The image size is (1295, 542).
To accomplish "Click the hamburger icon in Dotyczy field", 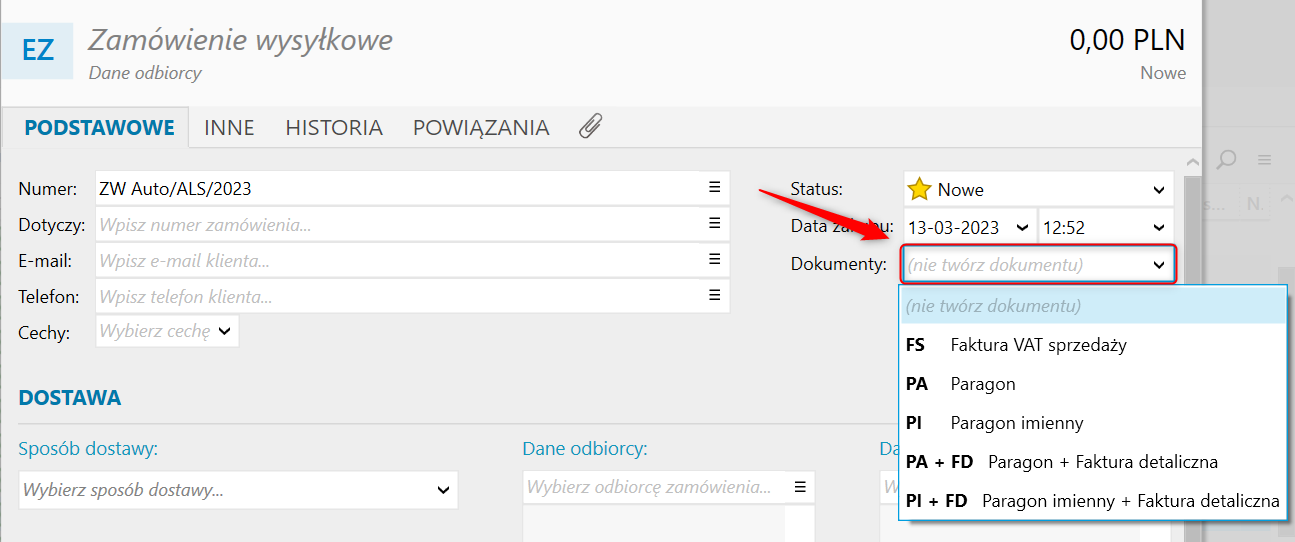I will (714, 223).
